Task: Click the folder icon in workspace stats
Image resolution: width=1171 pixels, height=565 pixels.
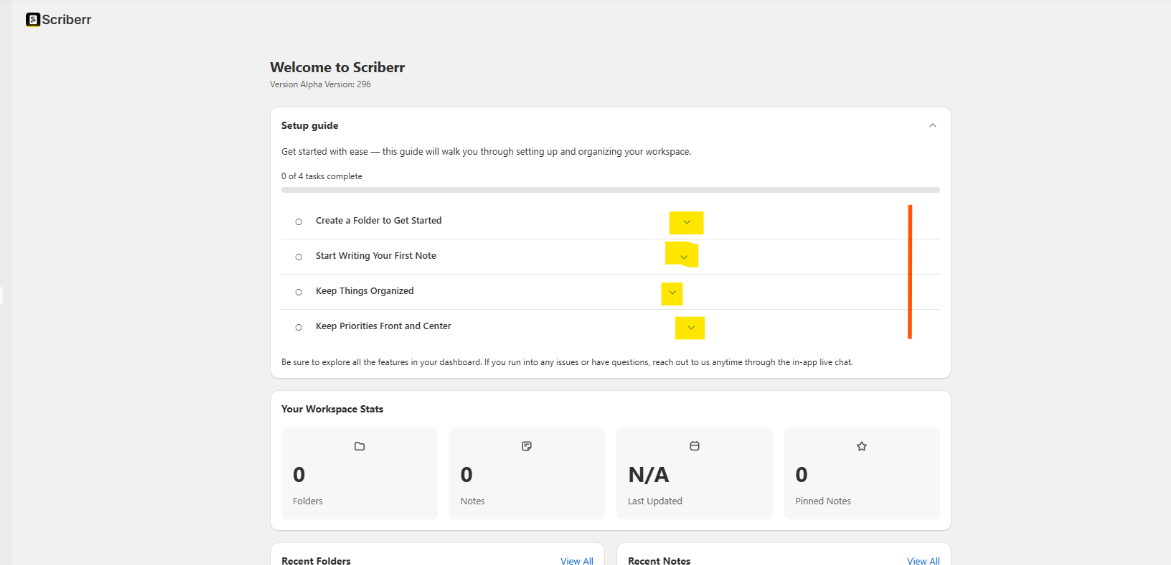Action: pyautogui.click(x=360, y=446)
